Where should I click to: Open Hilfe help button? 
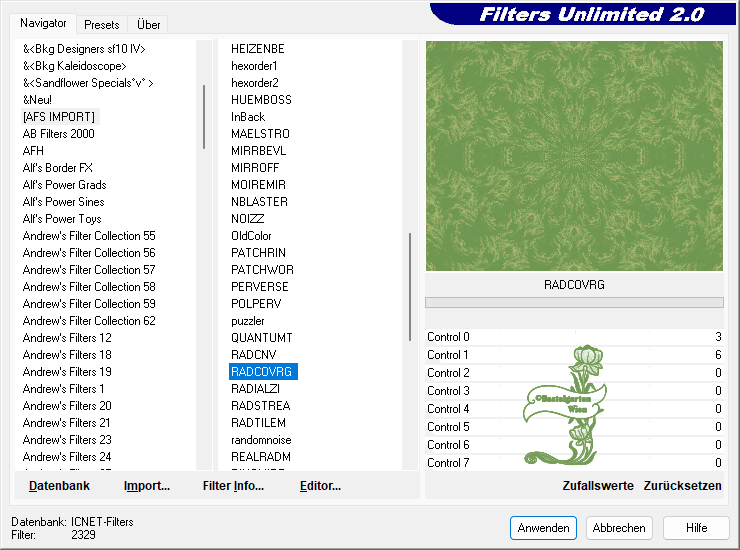click(696, 528)
